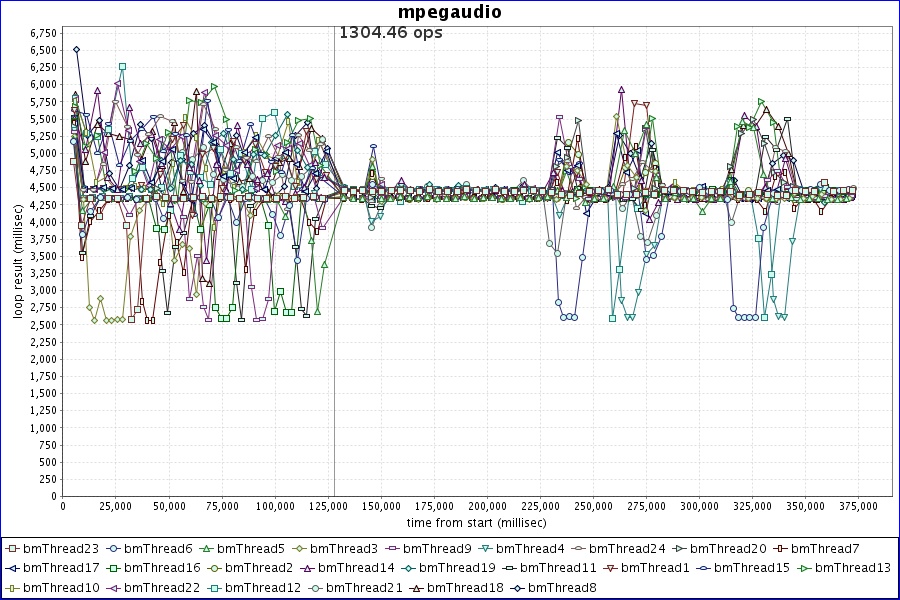The height and width of the screenshot is (600, 900).
Task: Click the bmThread16 green square legend marker
Action: coord(114,568)
